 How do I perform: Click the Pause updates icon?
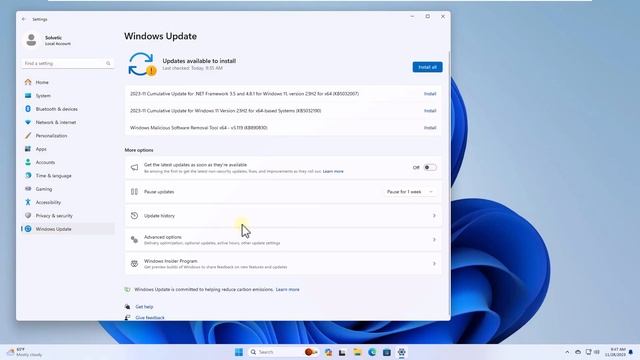134,191
